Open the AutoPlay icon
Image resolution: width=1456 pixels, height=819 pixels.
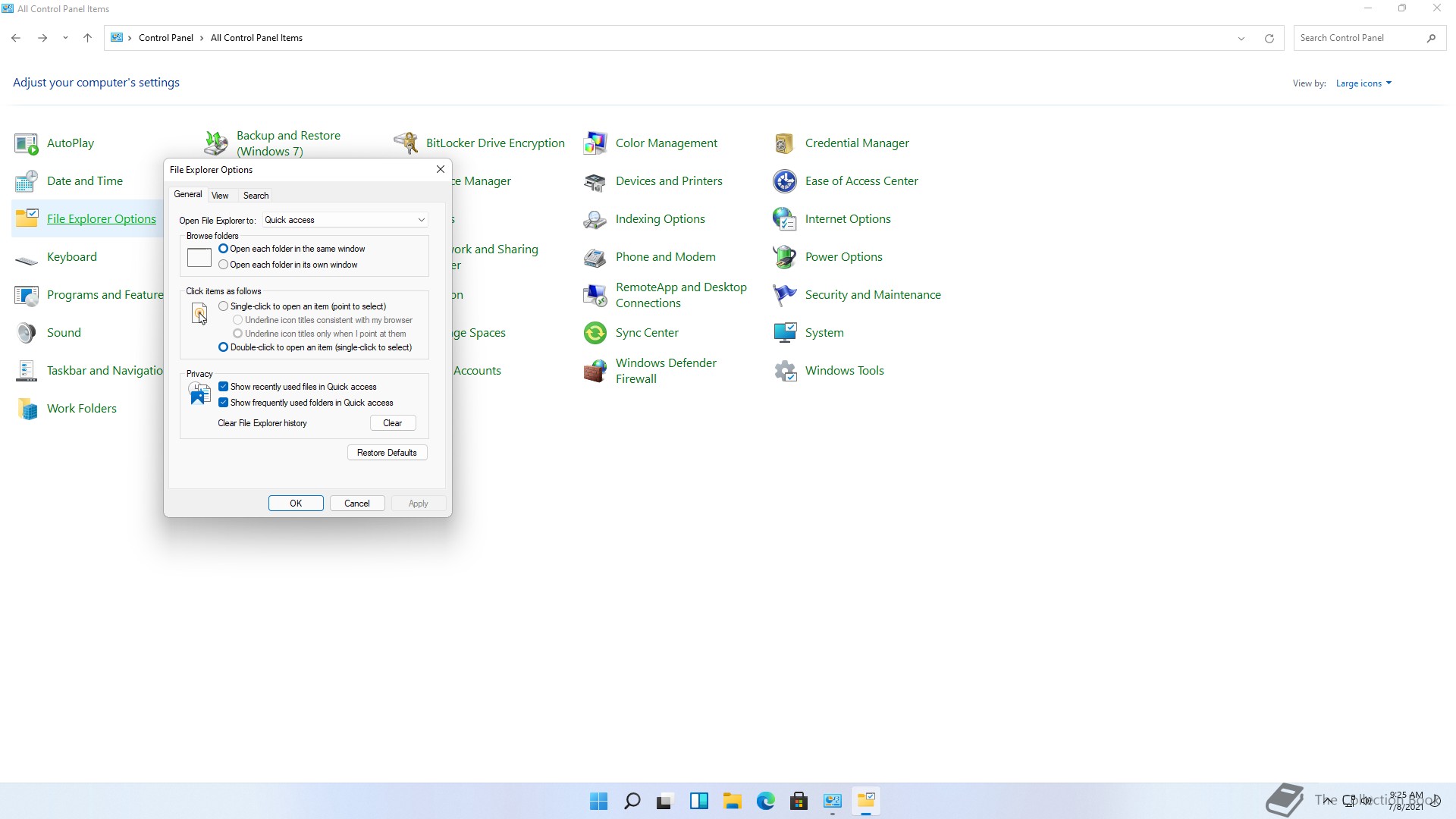[27, 143]
